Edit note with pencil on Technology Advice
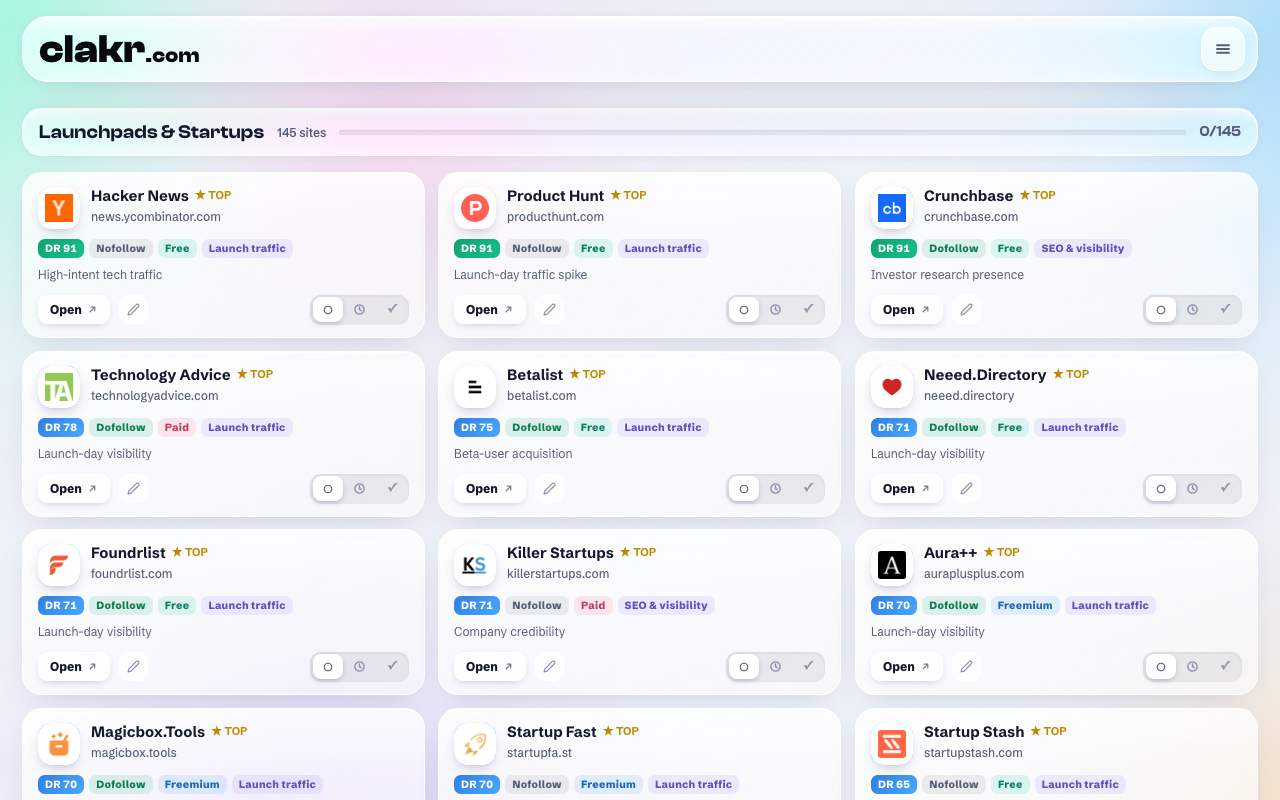Screen dimensions: 1280x800 (133, 489)
